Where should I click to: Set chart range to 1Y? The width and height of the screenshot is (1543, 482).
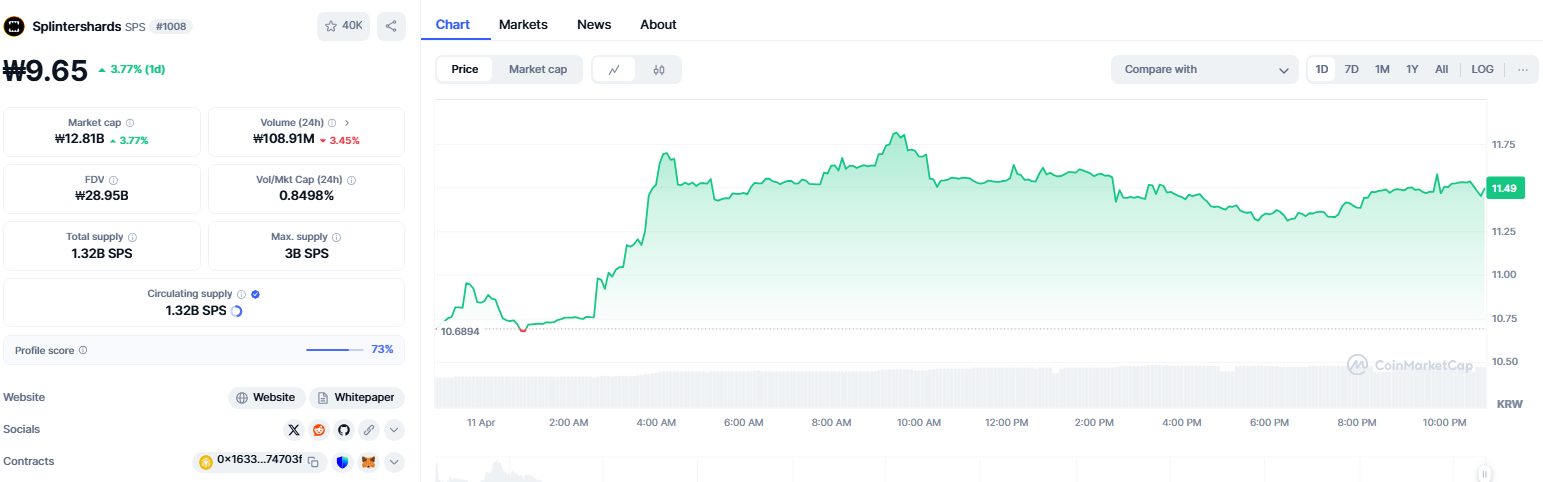[x=1412, y=70]
